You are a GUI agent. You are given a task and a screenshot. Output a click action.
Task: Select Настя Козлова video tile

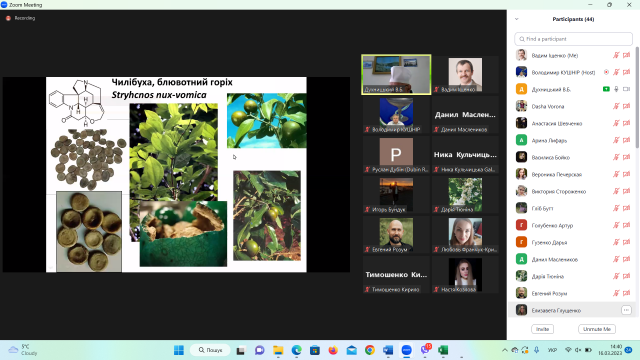[465, 275]
